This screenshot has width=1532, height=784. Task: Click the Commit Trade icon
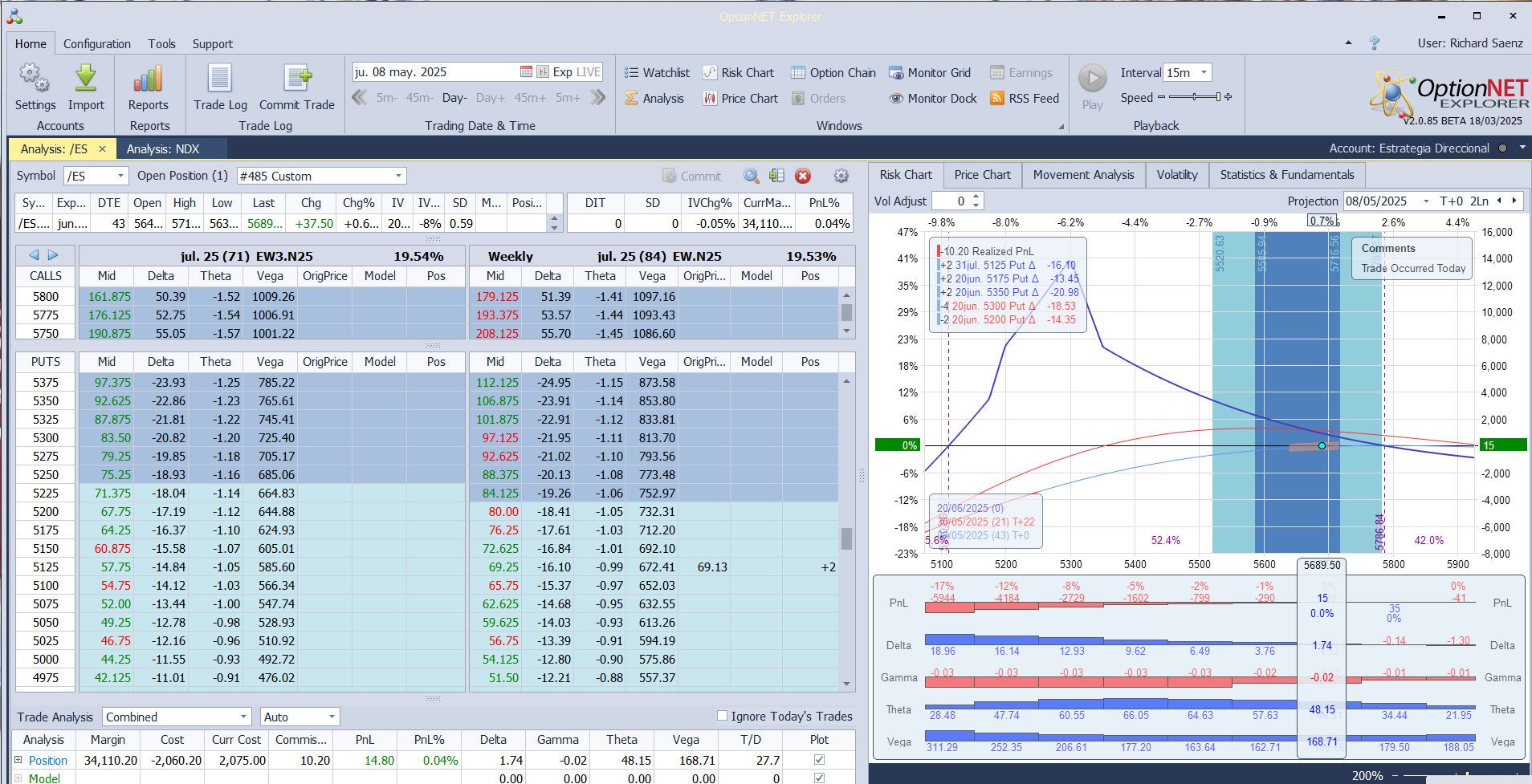pyautogui.click(x=296, y=79)
